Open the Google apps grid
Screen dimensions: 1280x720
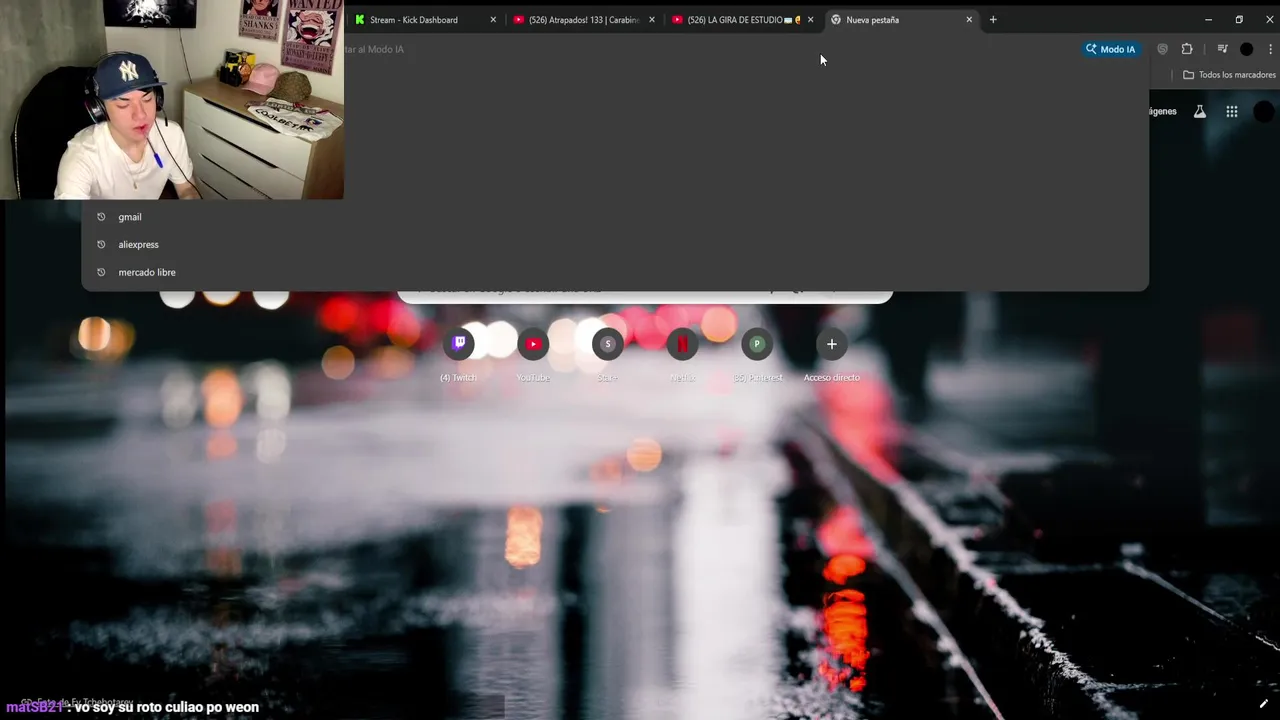click(x=1232, y=112)
